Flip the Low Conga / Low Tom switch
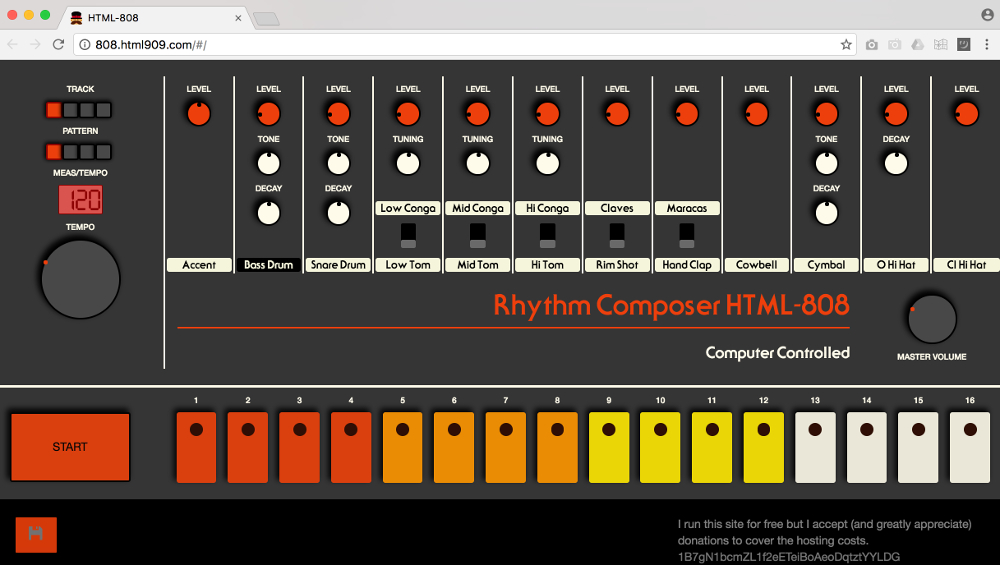The image size is (1000, 565). click(408, 236)
